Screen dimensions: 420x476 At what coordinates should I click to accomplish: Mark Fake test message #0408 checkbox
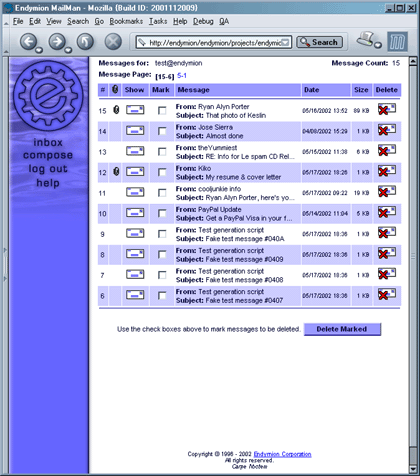click(162, 275)
